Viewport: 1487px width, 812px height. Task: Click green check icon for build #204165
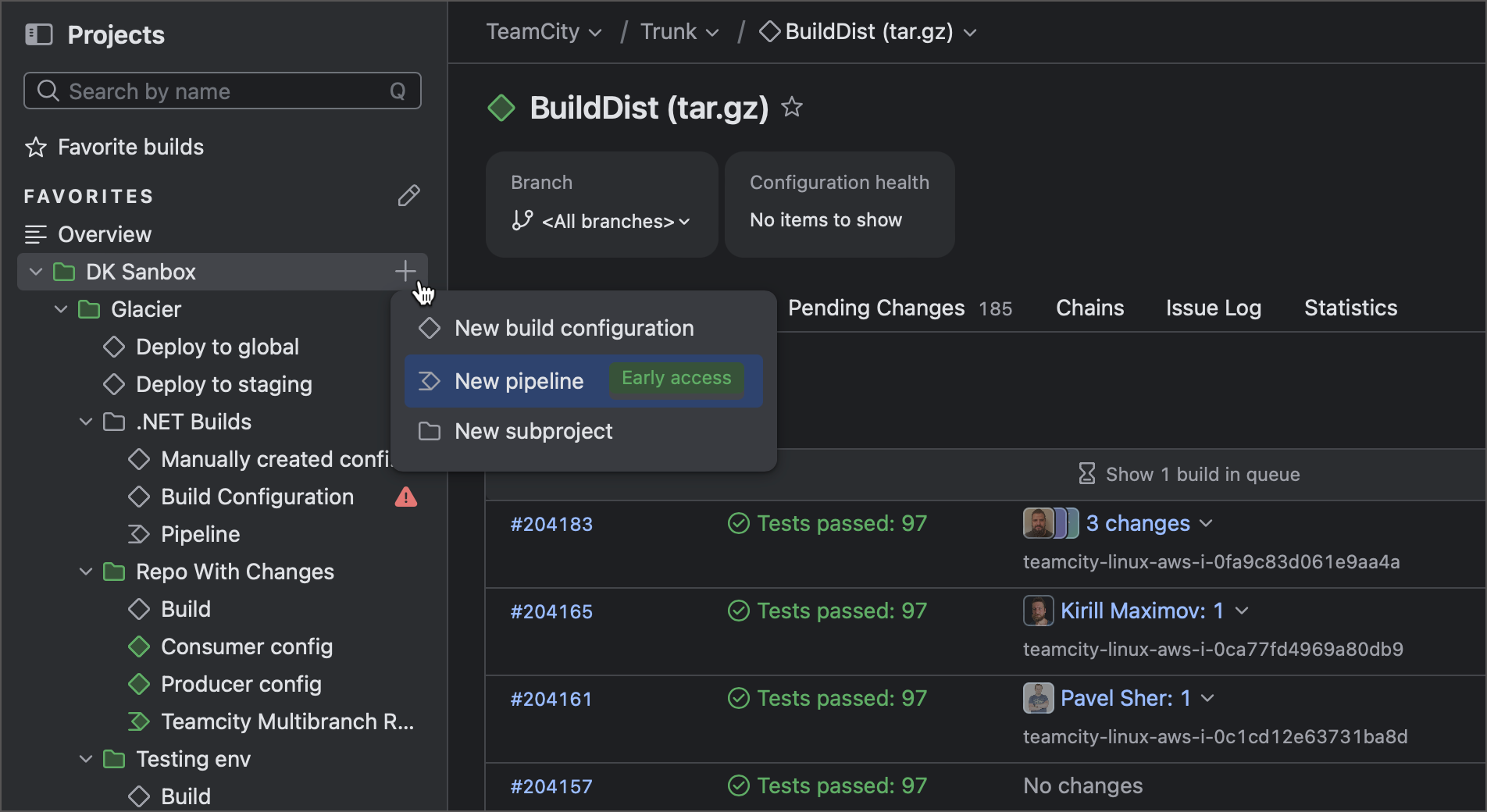(x=739, y=611)
